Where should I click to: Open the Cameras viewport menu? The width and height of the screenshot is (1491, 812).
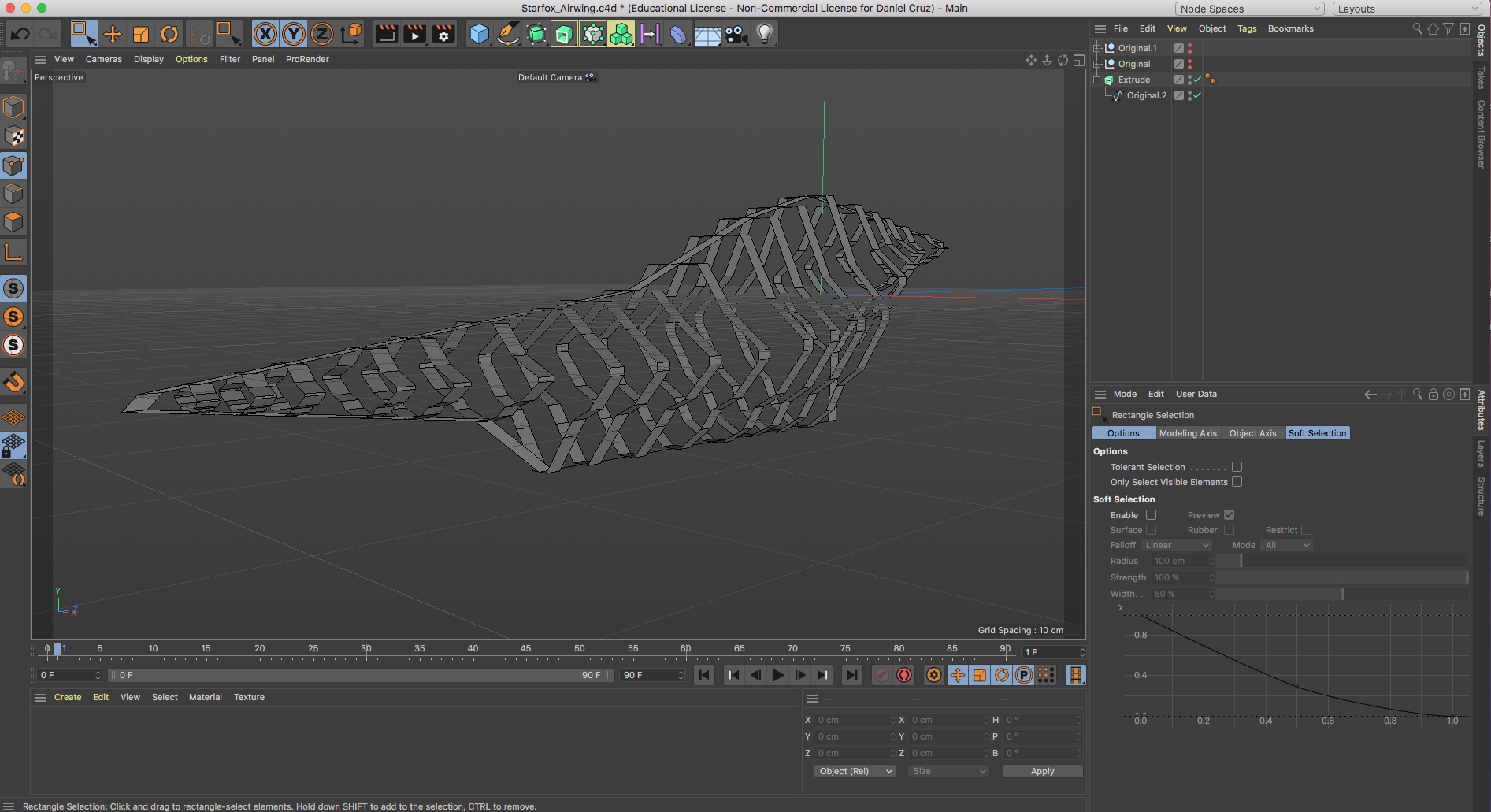(x=103, y=59)
